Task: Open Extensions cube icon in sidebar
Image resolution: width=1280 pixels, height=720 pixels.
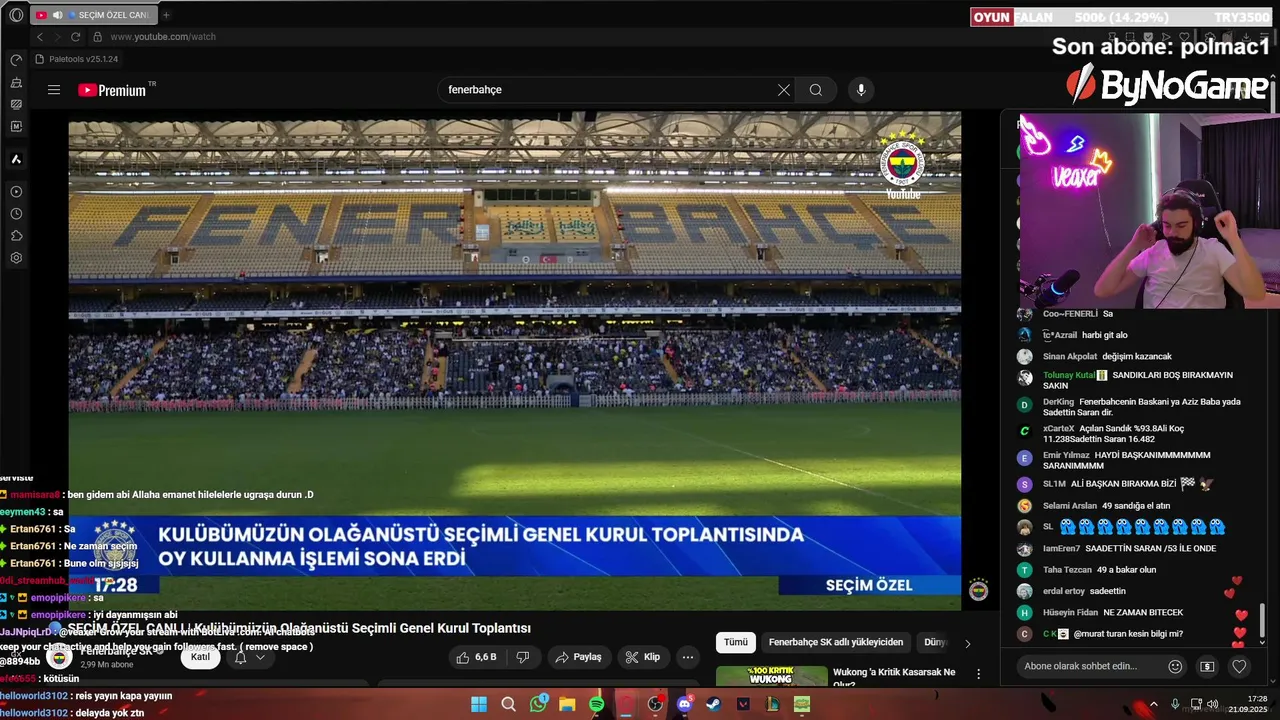Action: pos(16,236)
